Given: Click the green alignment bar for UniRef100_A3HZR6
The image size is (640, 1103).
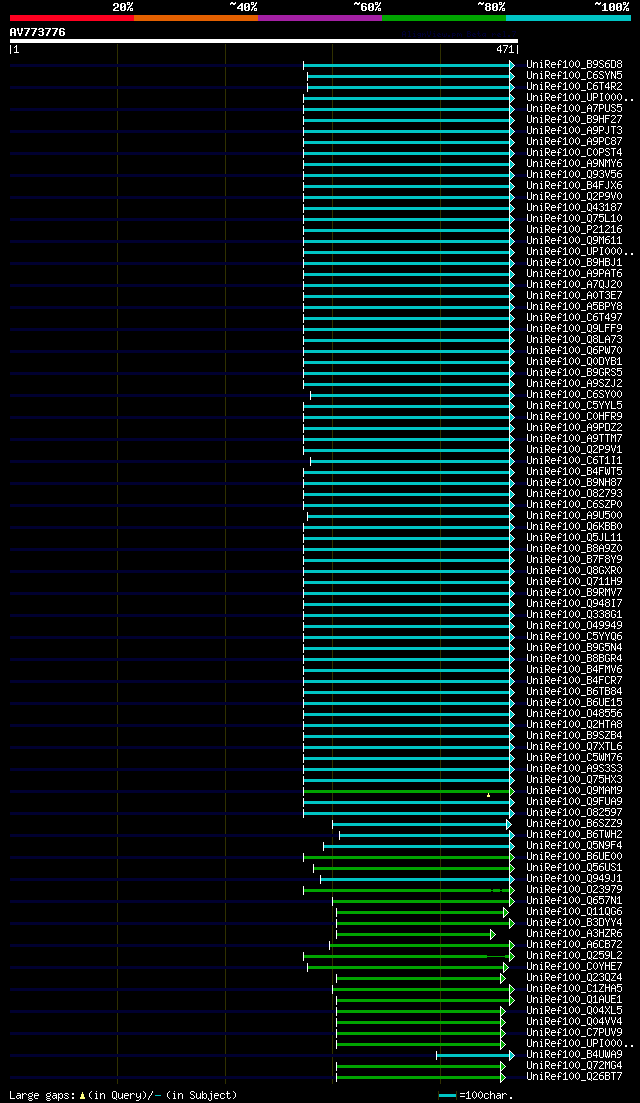Looking at the screenshot, I should (416, 934).
